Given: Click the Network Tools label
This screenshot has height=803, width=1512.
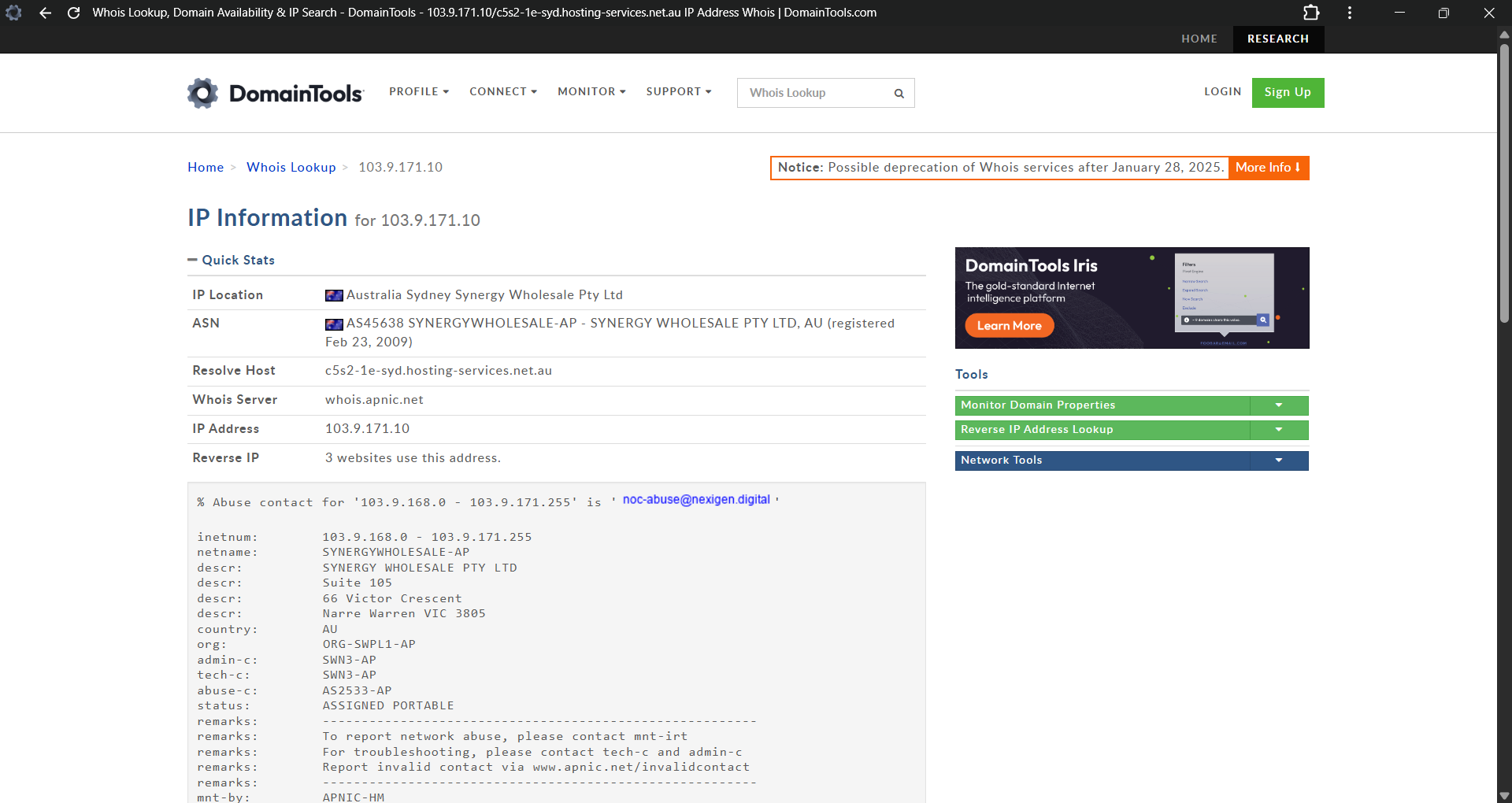Looking at the screenshot, I should 1001,461.
